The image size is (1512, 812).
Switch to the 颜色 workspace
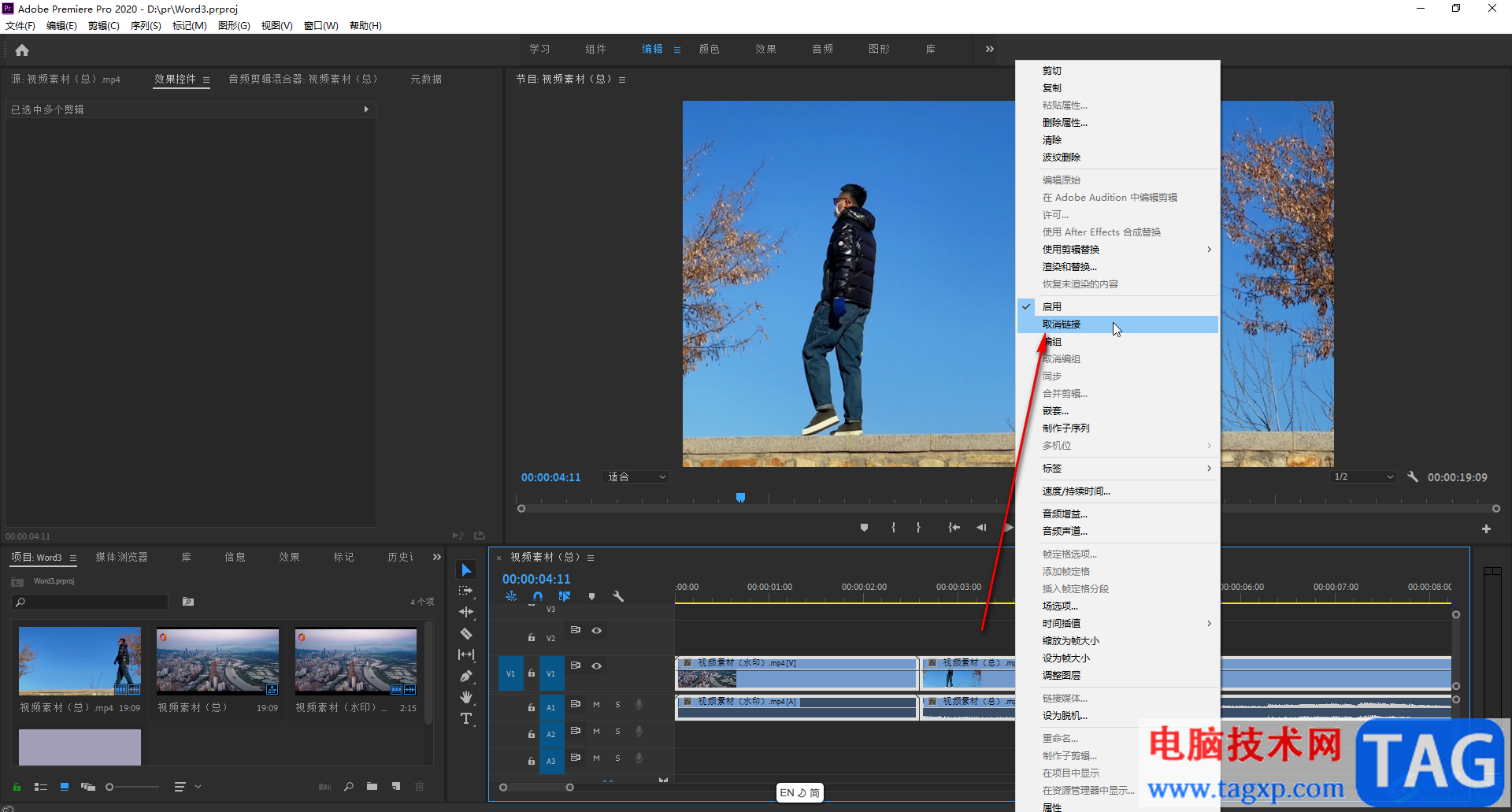click(709, 50)
